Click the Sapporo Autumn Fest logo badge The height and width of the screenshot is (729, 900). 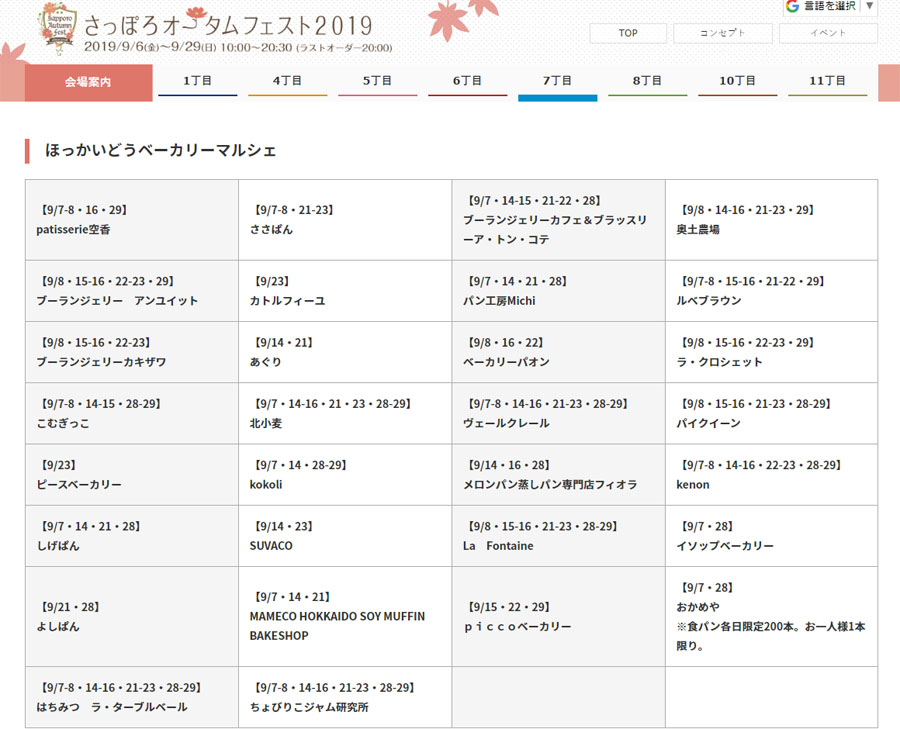coord(57,28)
